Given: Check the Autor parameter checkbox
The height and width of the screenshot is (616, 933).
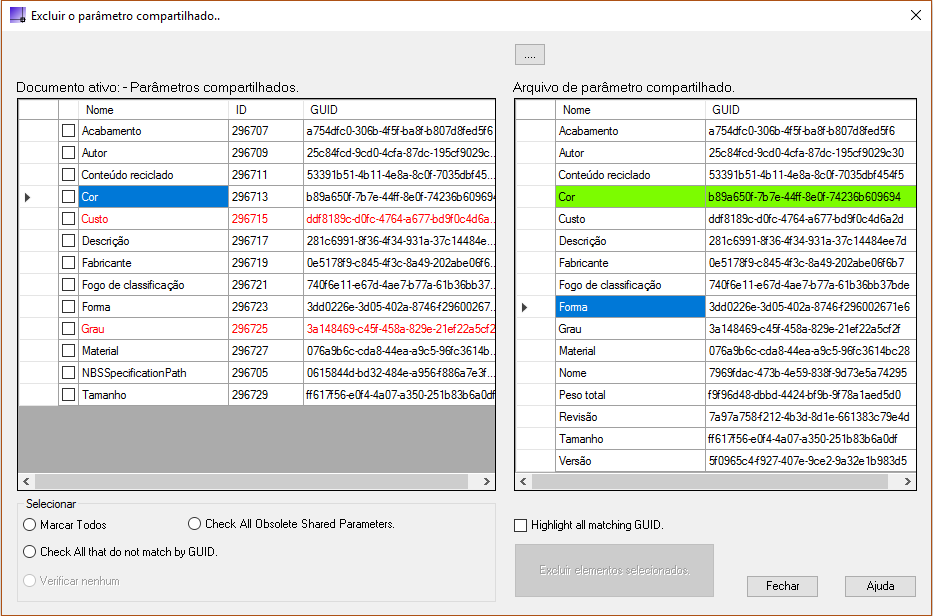Looking at the screenshot, I should (x=68, y=153).
